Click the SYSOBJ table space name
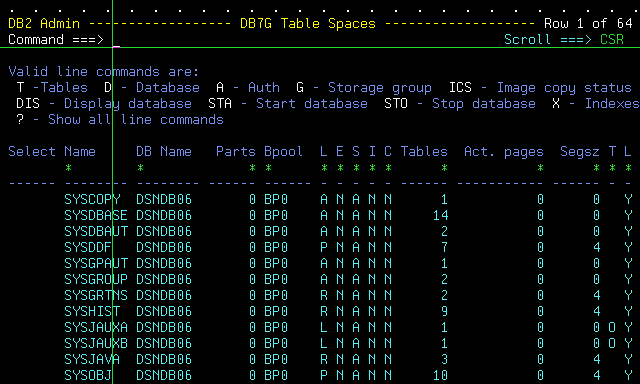Screen dimensions: 640x384 click(88, 375)
